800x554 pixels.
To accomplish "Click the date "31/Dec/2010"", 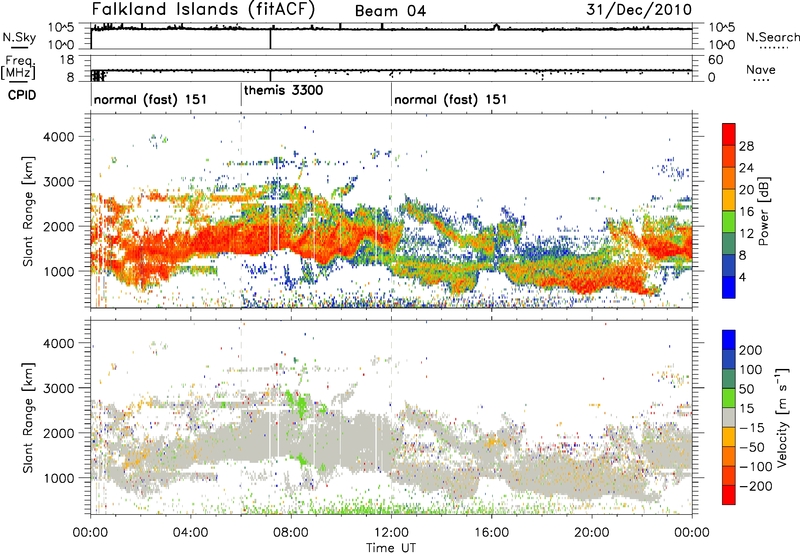I will click(x=639, y=10).
